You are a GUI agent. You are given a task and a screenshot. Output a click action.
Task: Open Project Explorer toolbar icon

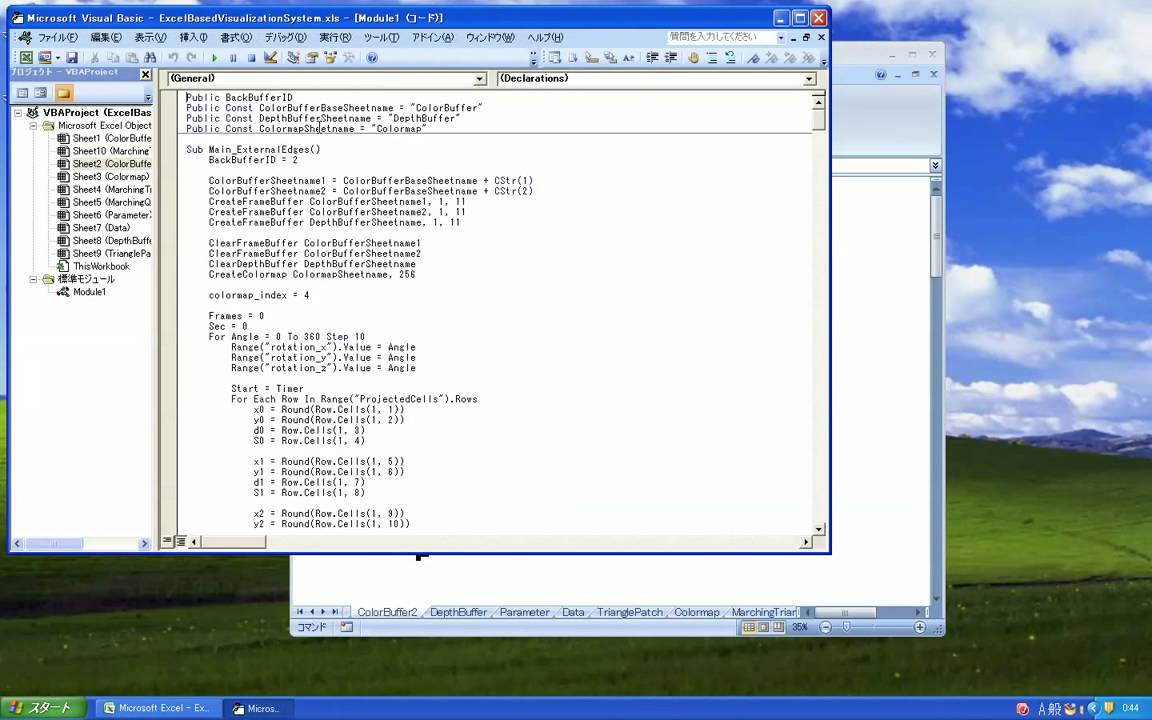pos(293,57)
